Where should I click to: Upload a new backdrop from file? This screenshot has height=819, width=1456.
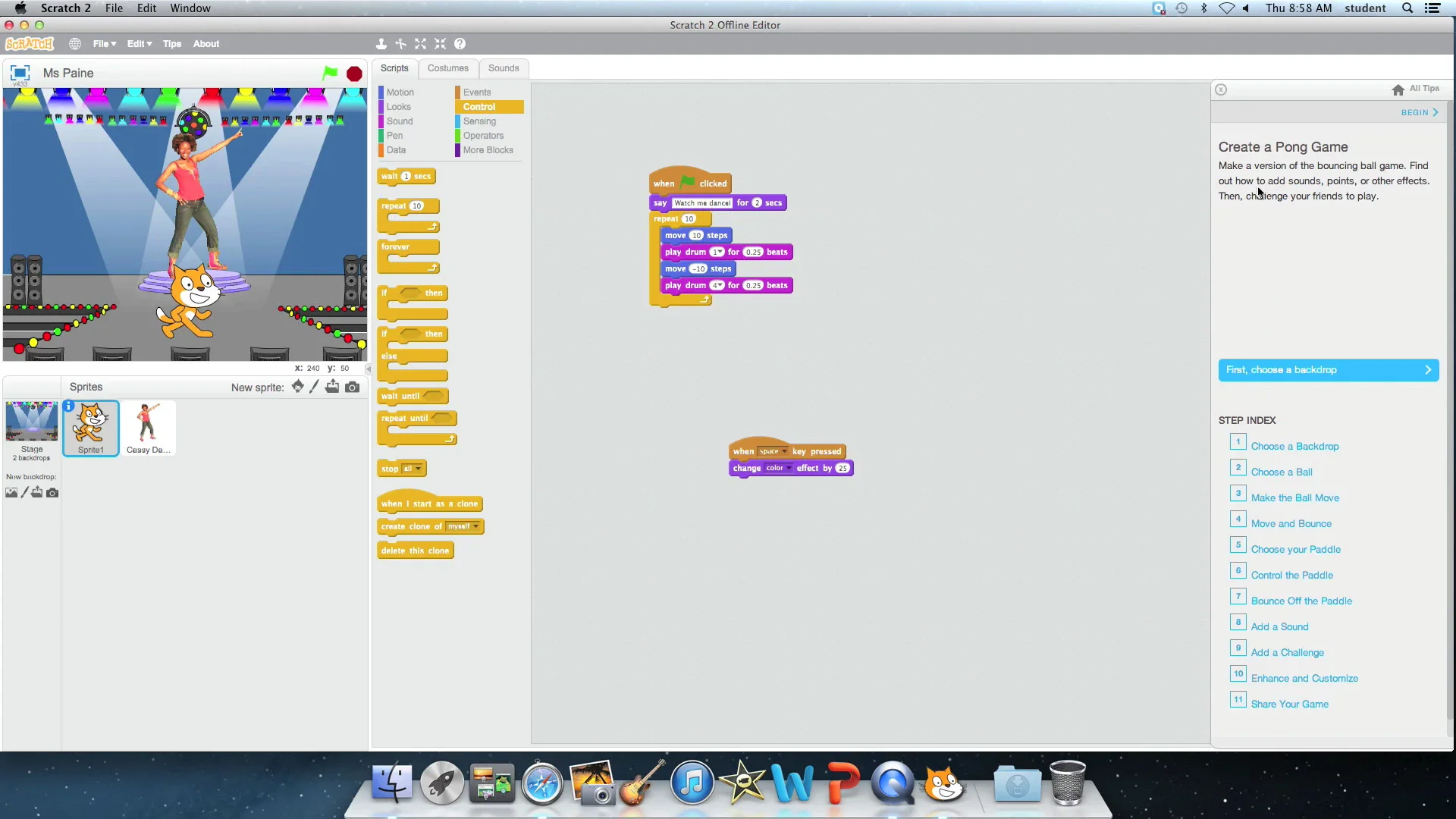(36, 492)
